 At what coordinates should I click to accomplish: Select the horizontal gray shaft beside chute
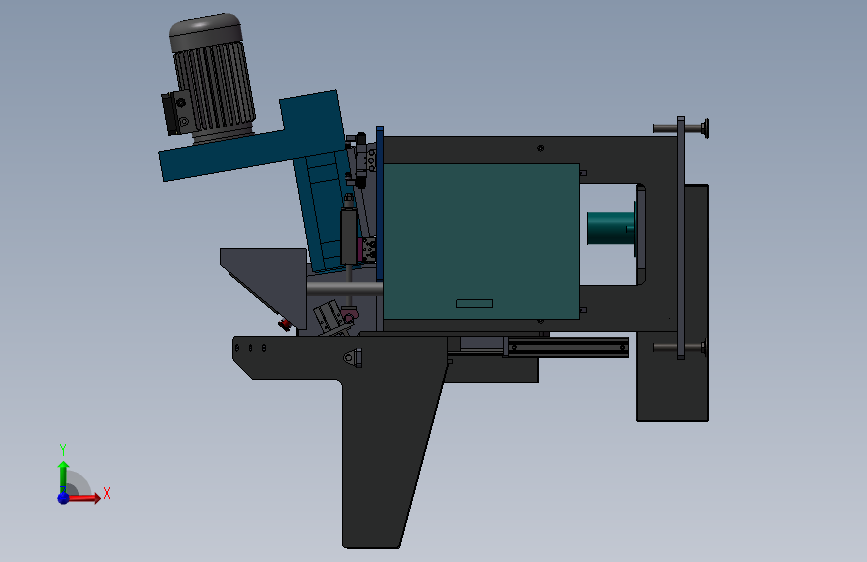pyautogui.click(x=345, y=288)
